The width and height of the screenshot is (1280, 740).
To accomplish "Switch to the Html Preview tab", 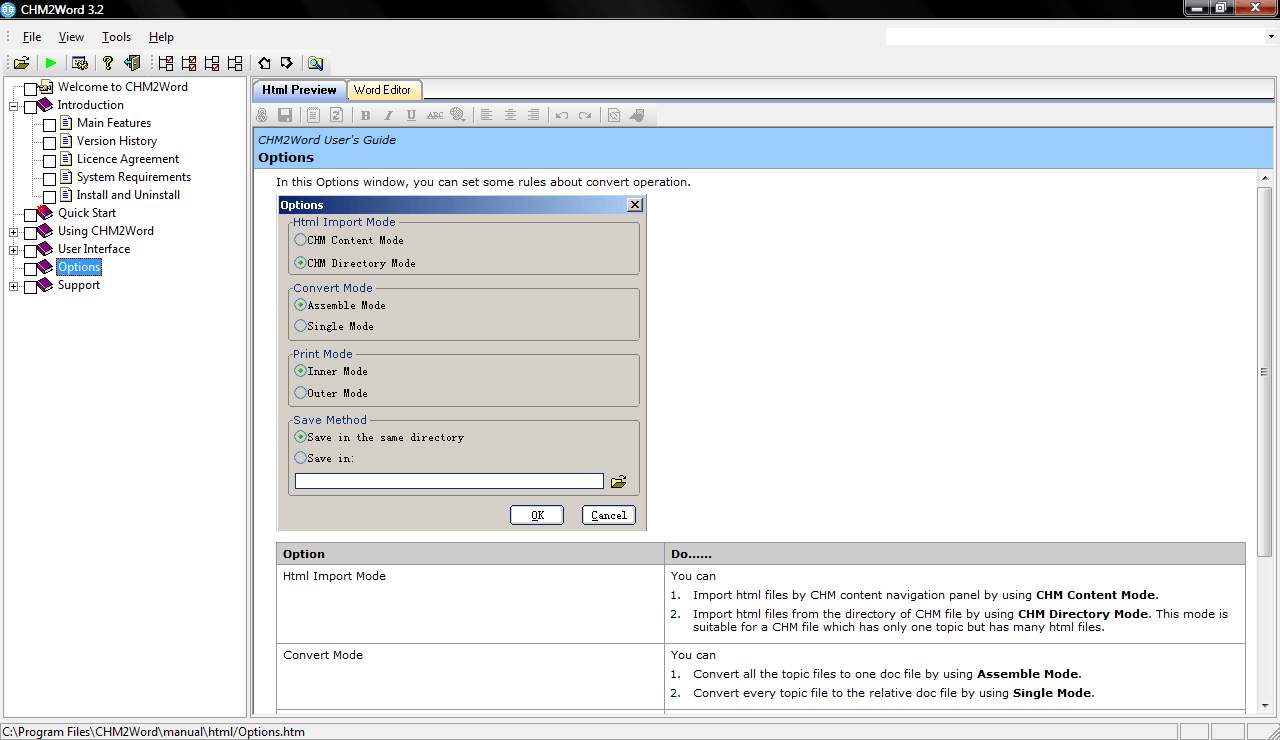I will [299, 90].
